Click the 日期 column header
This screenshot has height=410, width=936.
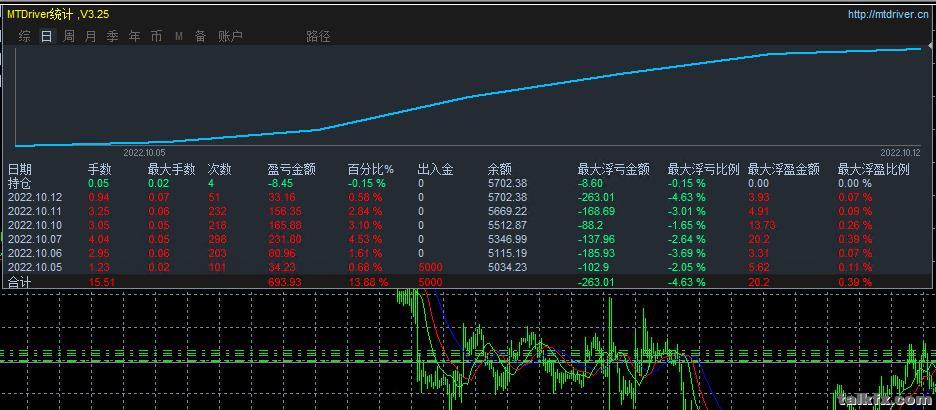[x=20, y=170]
